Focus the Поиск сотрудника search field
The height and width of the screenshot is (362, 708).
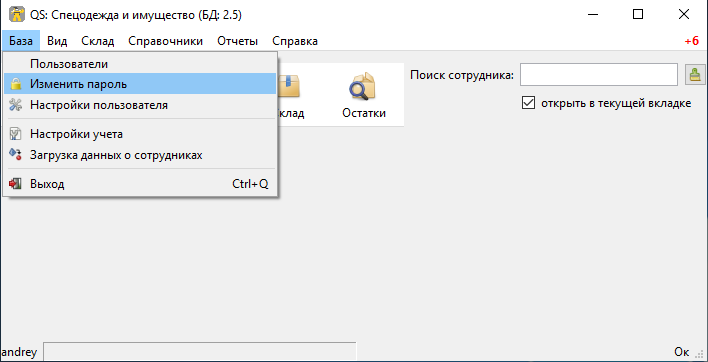pyautogui.click(x=599, y=74)
